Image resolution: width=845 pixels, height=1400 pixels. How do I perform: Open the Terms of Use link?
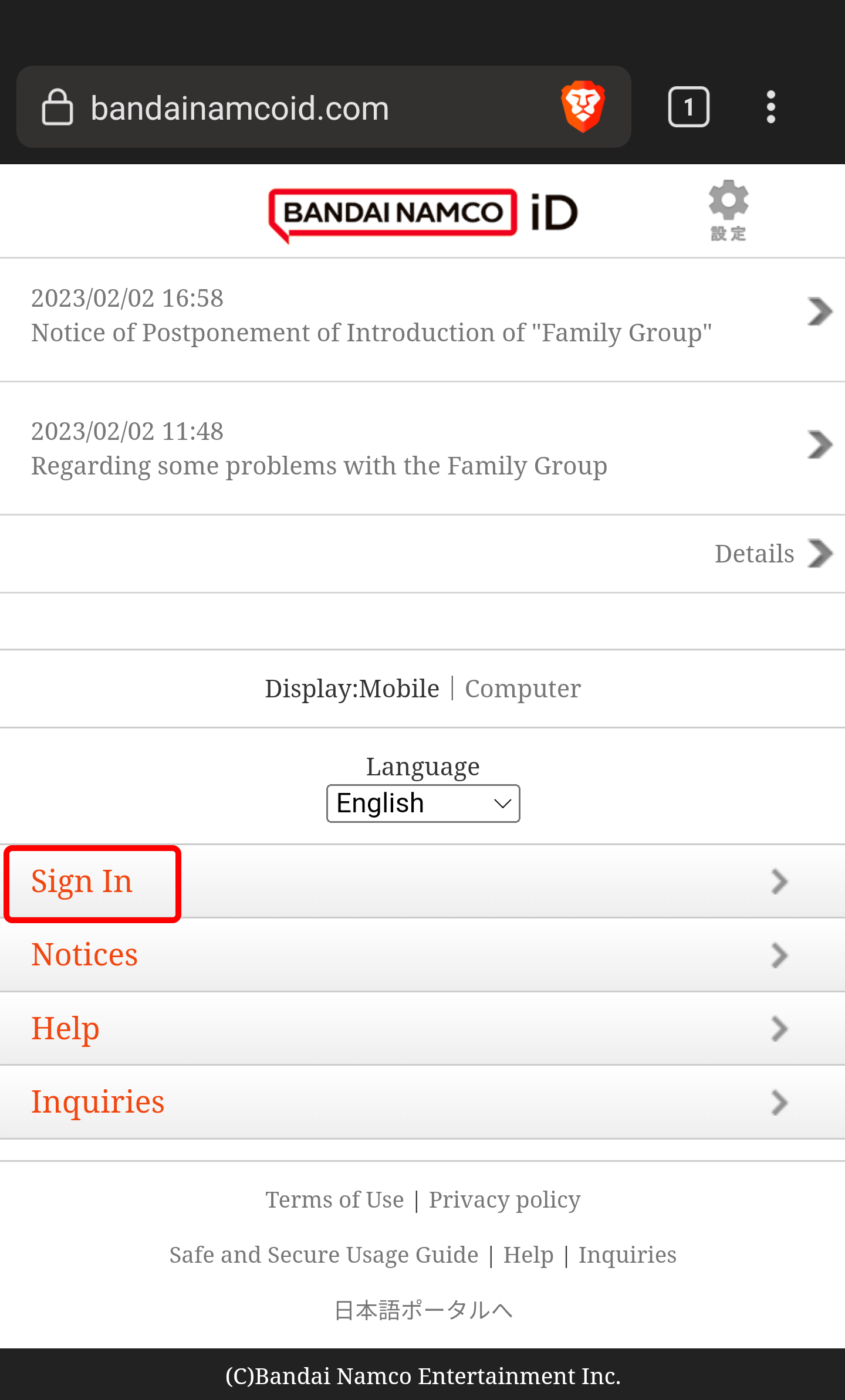tap(334, 1199)
